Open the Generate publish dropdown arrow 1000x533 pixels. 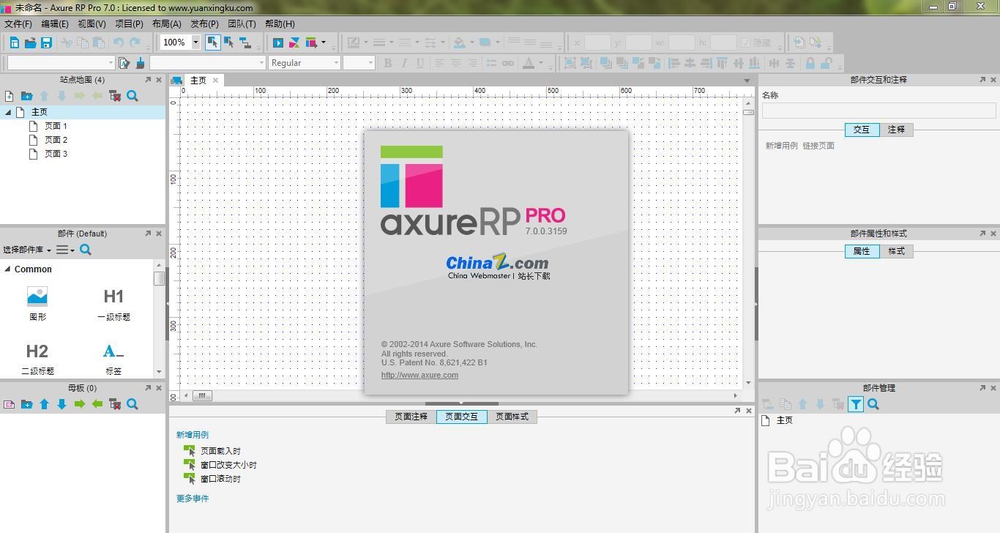(323, 43)
